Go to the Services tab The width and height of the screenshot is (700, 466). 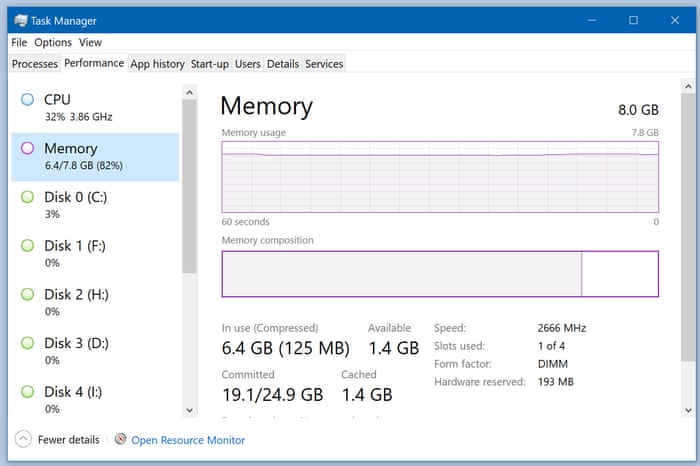324,64
